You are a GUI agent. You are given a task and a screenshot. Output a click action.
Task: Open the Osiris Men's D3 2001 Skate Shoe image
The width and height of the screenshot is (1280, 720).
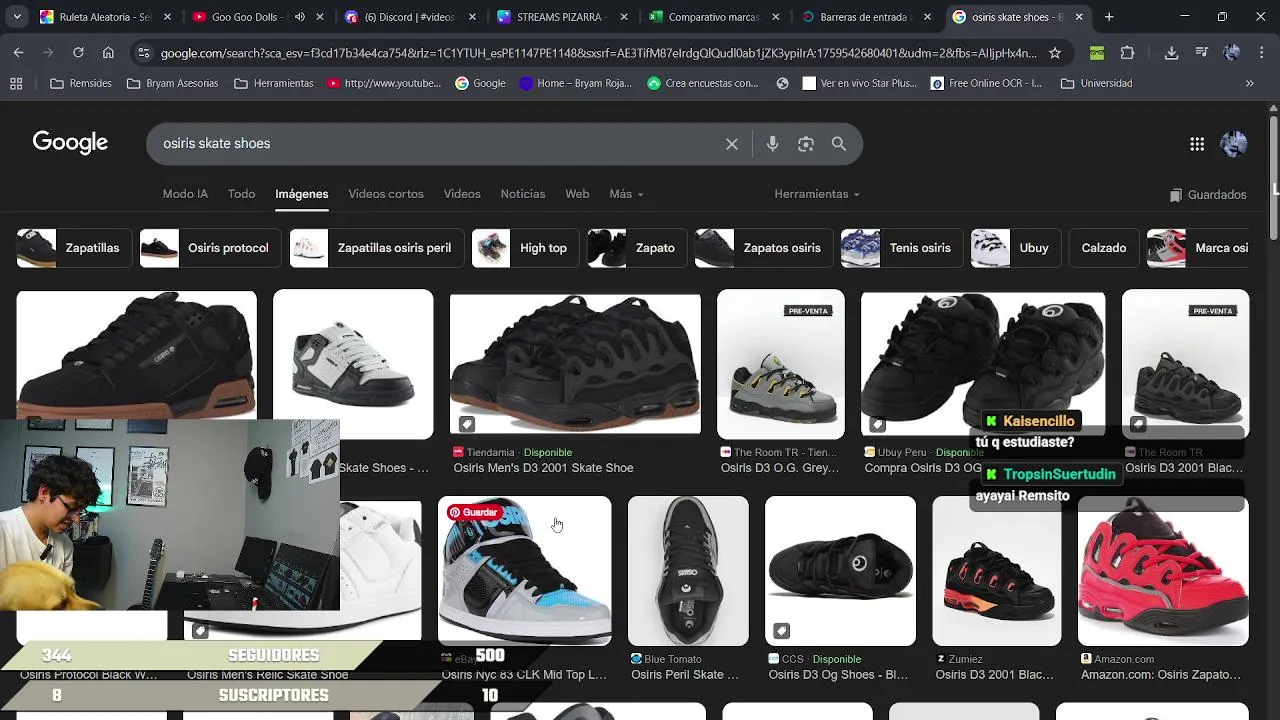[575, 364]
